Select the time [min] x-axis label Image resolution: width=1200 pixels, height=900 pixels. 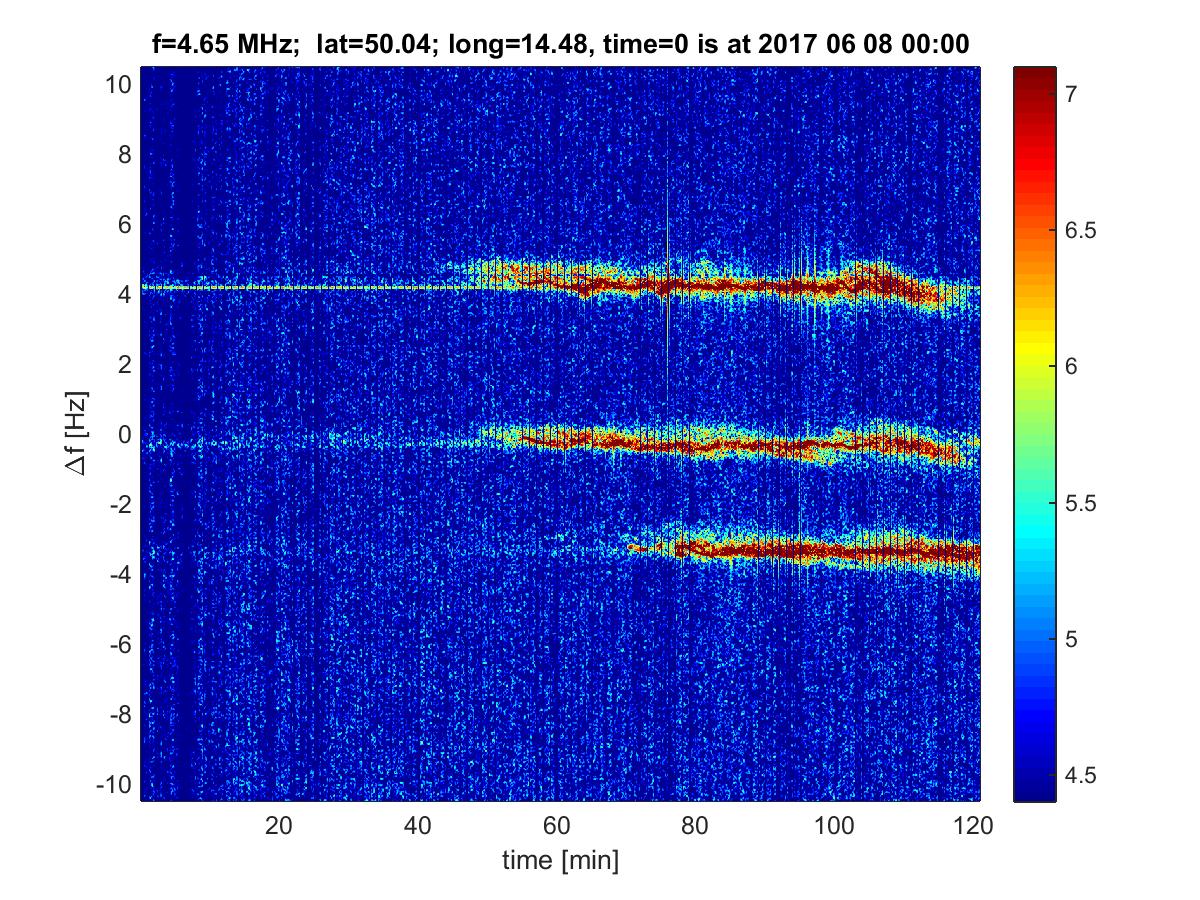560,860
